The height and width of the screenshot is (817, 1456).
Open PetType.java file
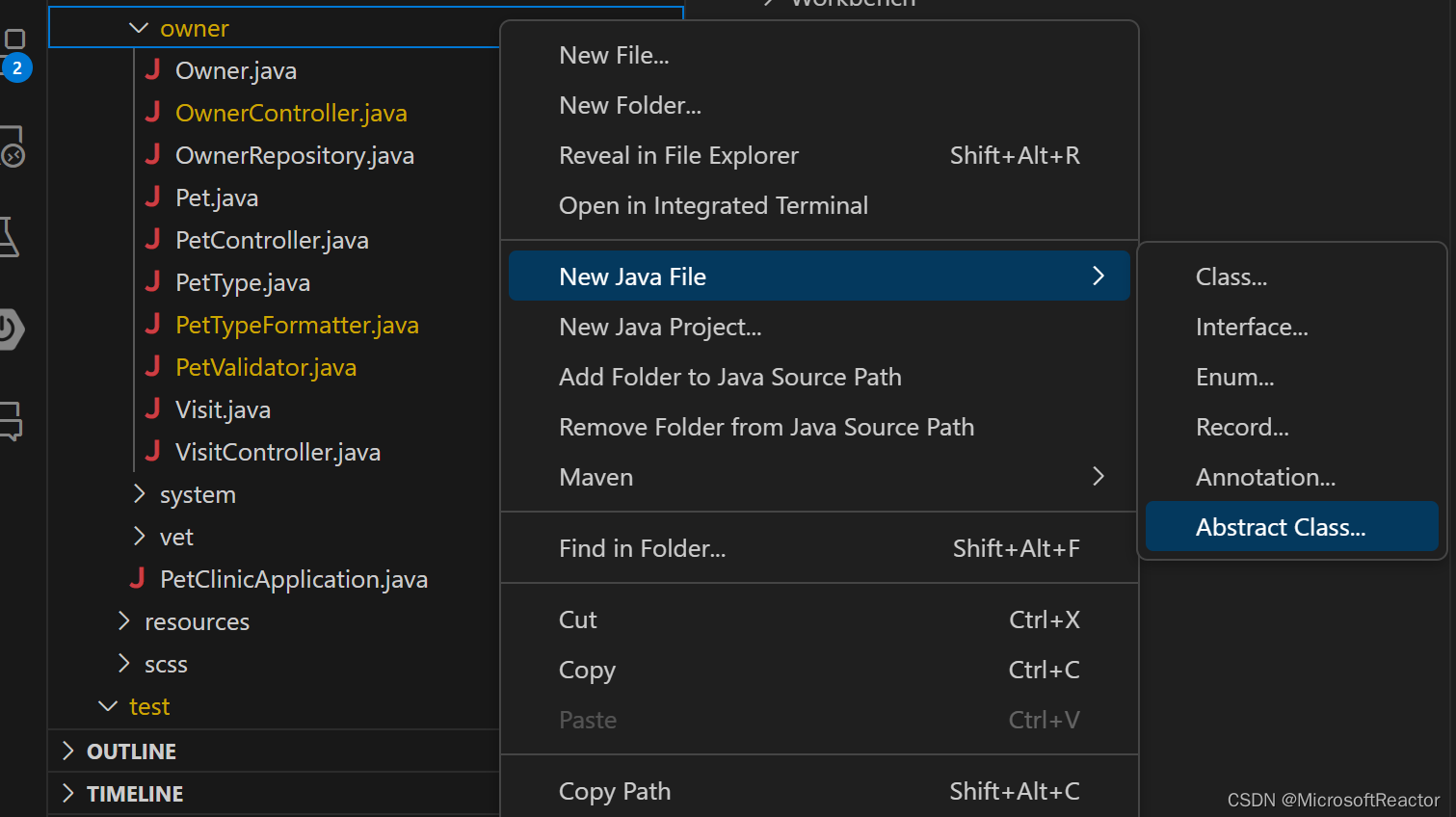pyautogui.click(x=243, y=283)
